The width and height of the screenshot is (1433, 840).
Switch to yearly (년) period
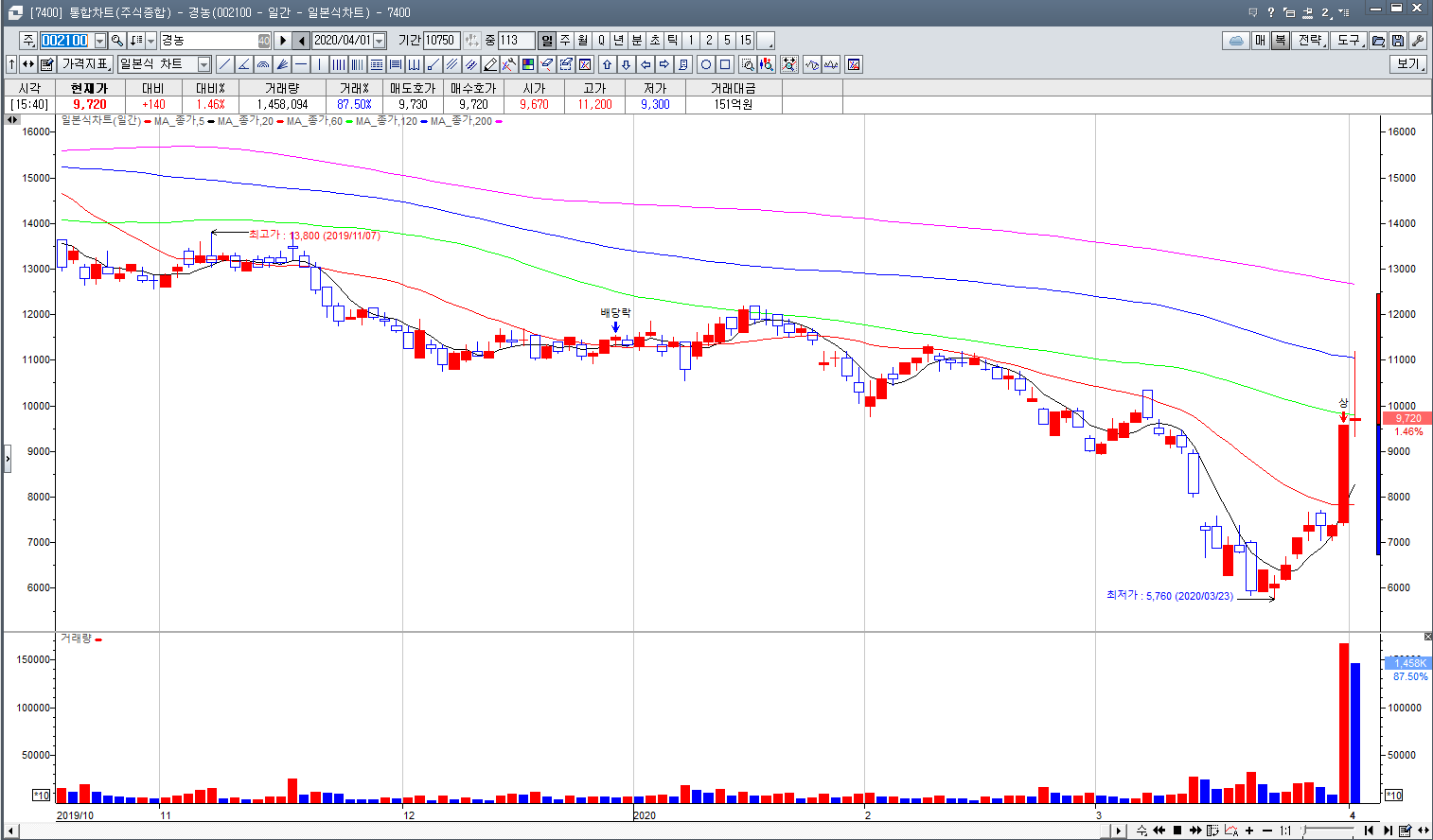click(x=619, y=41)
